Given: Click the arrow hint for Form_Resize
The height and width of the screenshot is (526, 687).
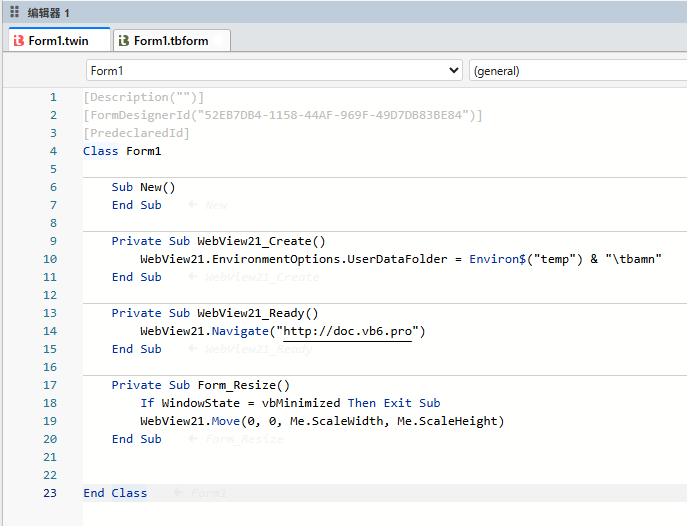Looking at the screenshot, I should [x=192, y=438].
